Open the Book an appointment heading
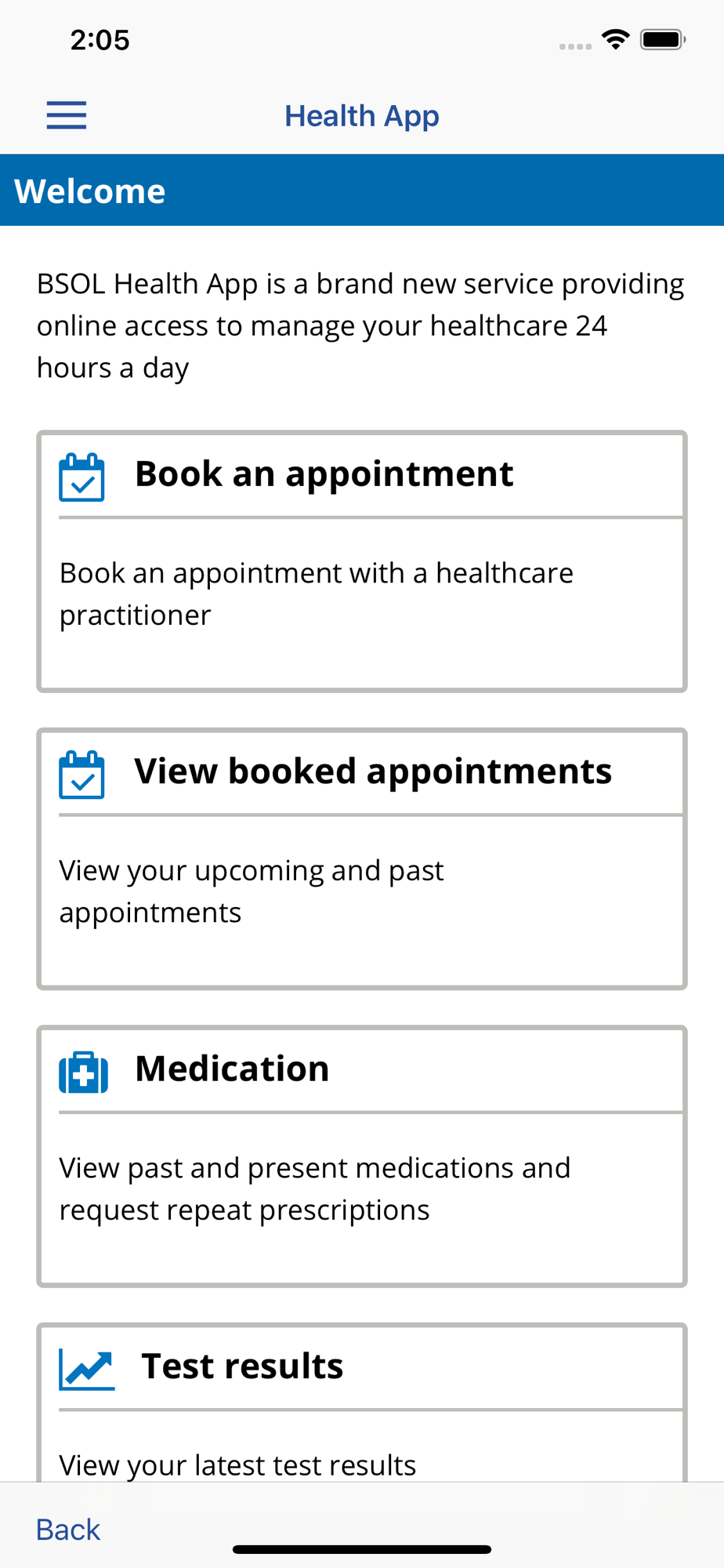 [x=324, y=474]
